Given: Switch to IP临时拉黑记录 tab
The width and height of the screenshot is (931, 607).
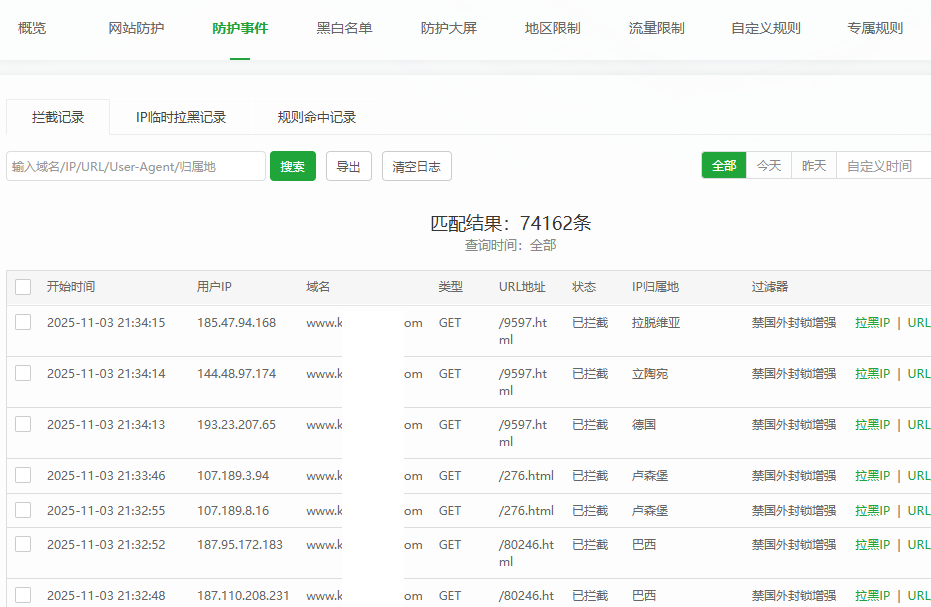Looking at the screenshot, I should (181, 117).
